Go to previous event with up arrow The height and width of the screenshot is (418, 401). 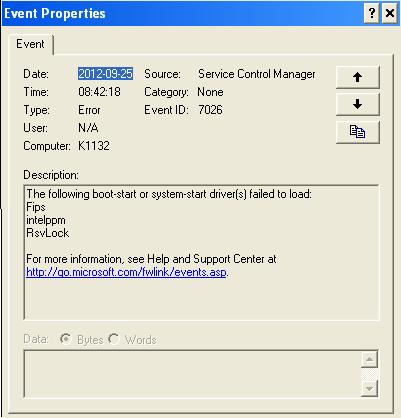pyautogui.click(x=357, y=77)
